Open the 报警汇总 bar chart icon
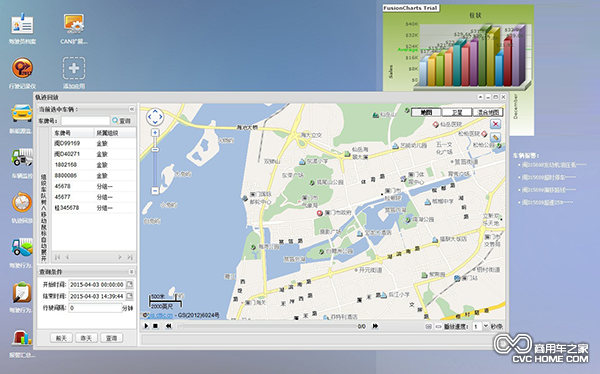The height and width of the screenshot is (374, 600). click(22, 339)
